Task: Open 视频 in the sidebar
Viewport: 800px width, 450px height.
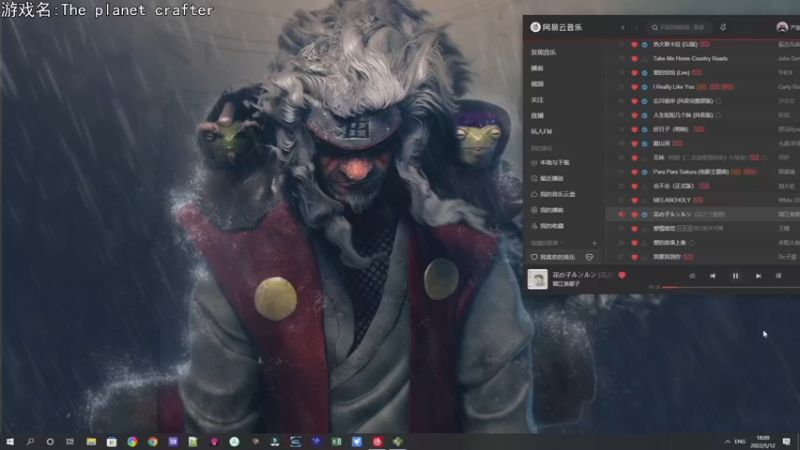Action: 537,84
